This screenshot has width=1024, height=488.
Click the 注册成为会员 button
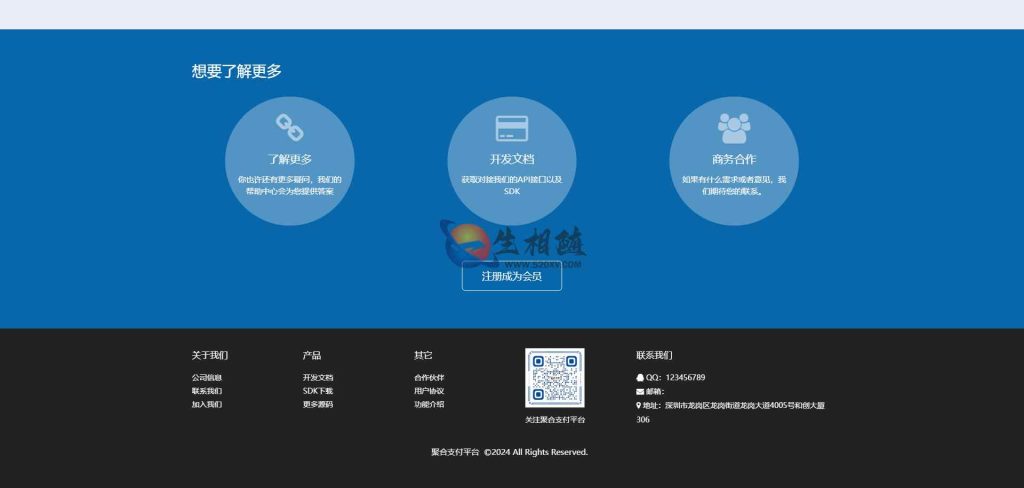click(x=511, y=276)
